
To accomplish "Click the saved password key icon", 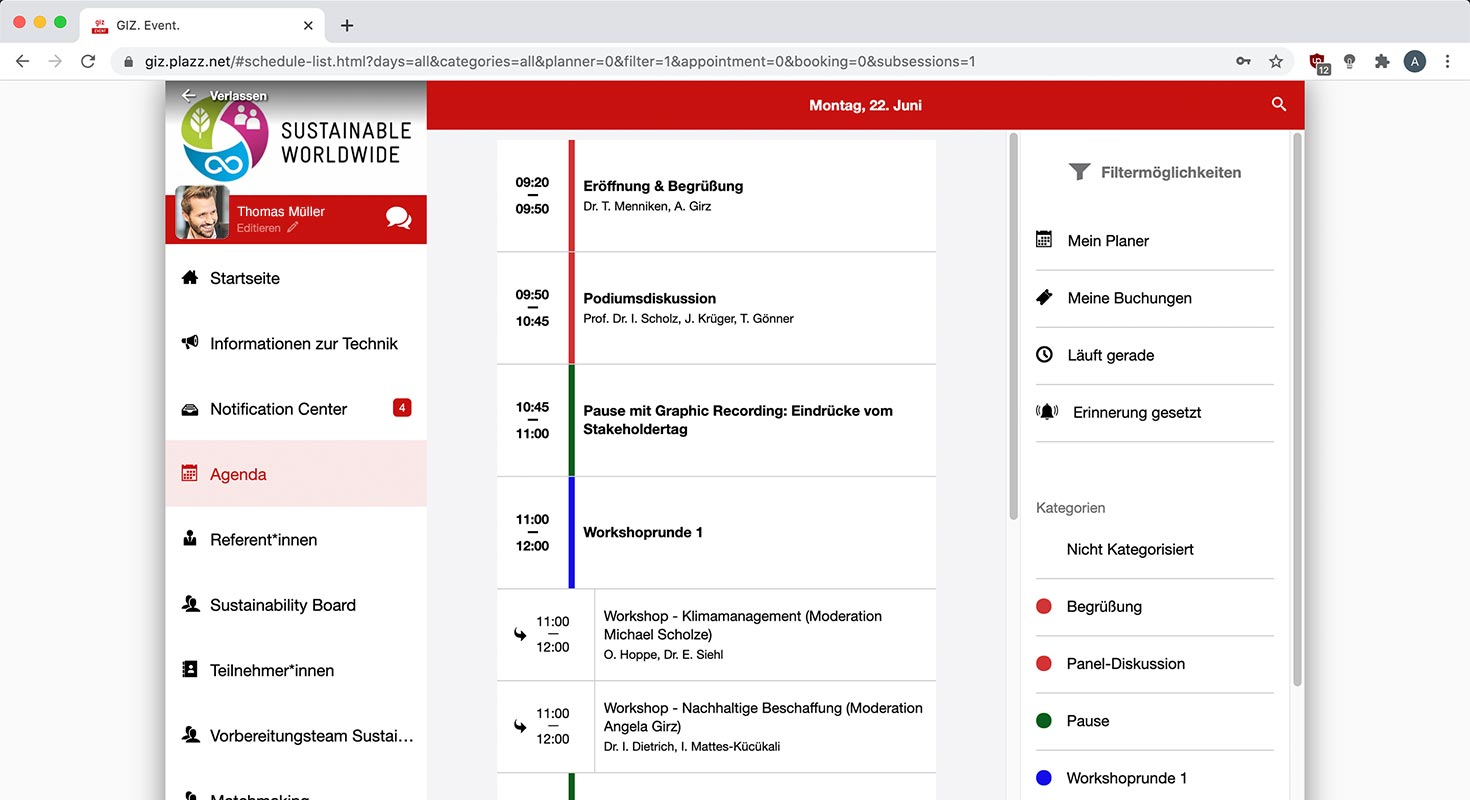I will pyautogui.click(x=1243, y=61).
